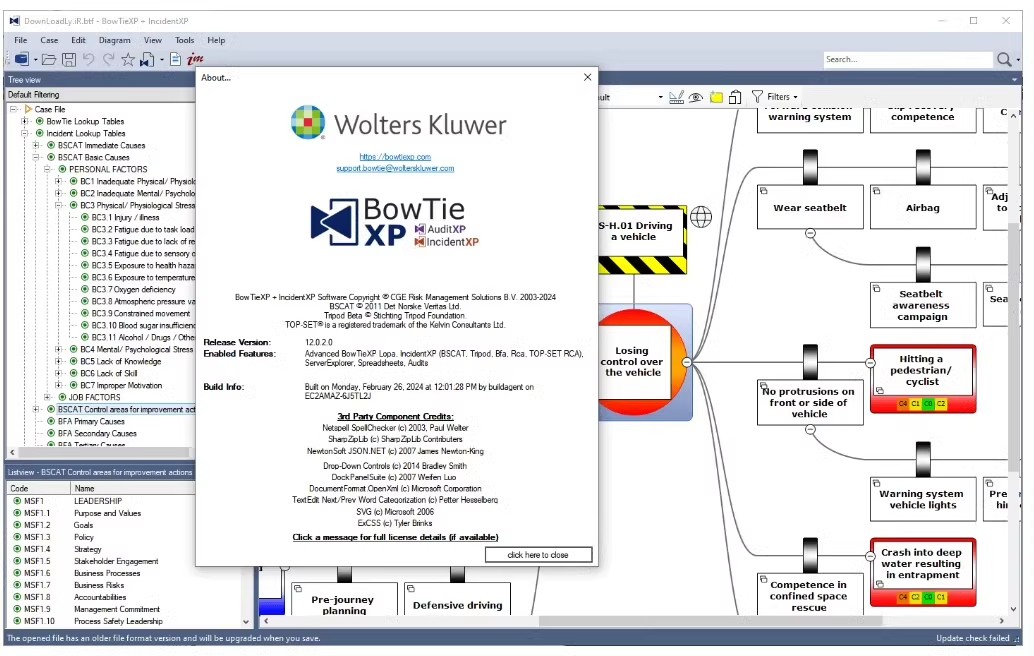Collapse the PERSONAL FACTORS node

click(x=47, y=169)
